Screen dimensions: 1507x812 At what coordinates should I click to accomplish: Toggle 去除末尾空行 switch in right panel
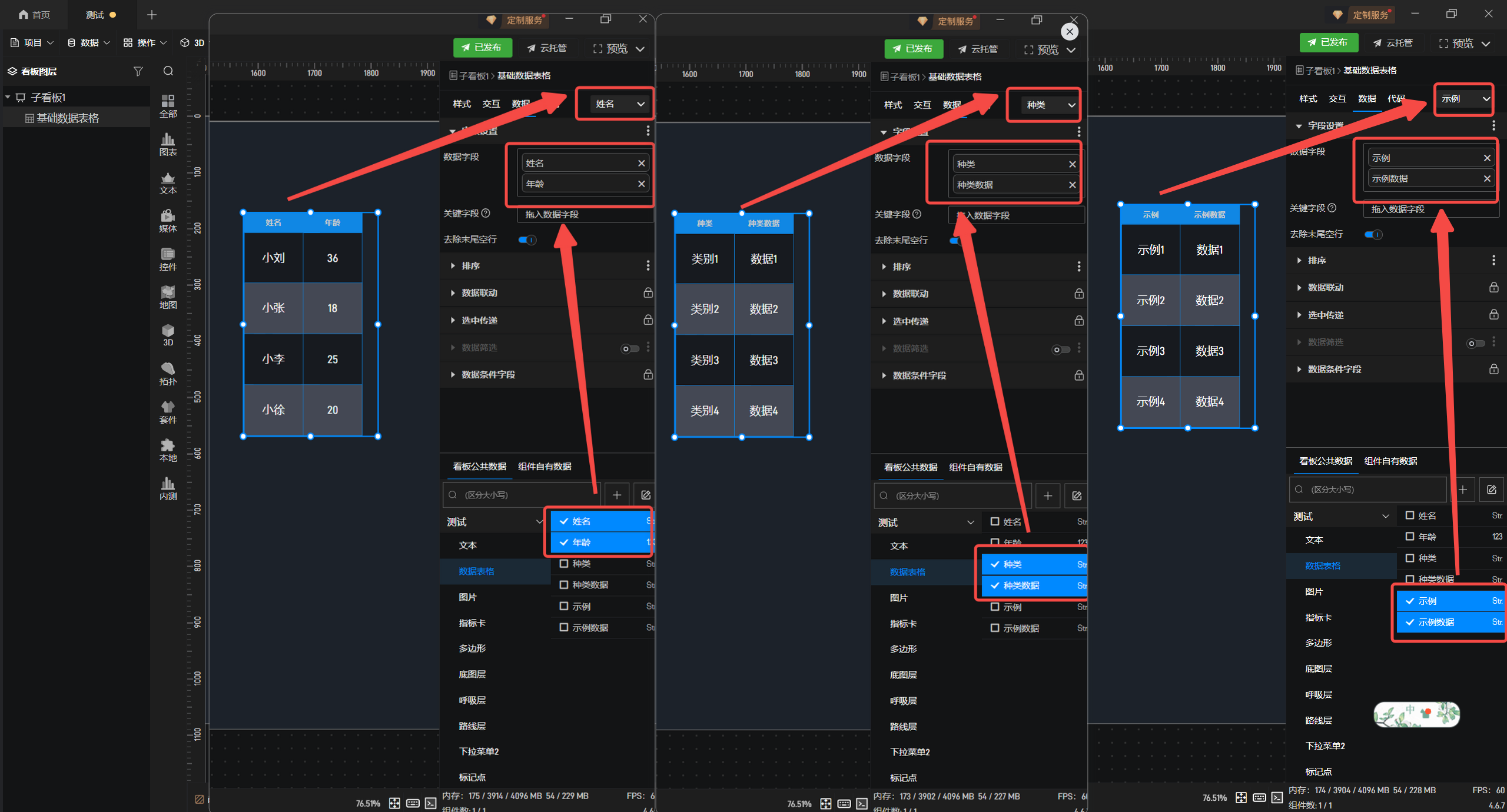click(x=1373, y=234)
